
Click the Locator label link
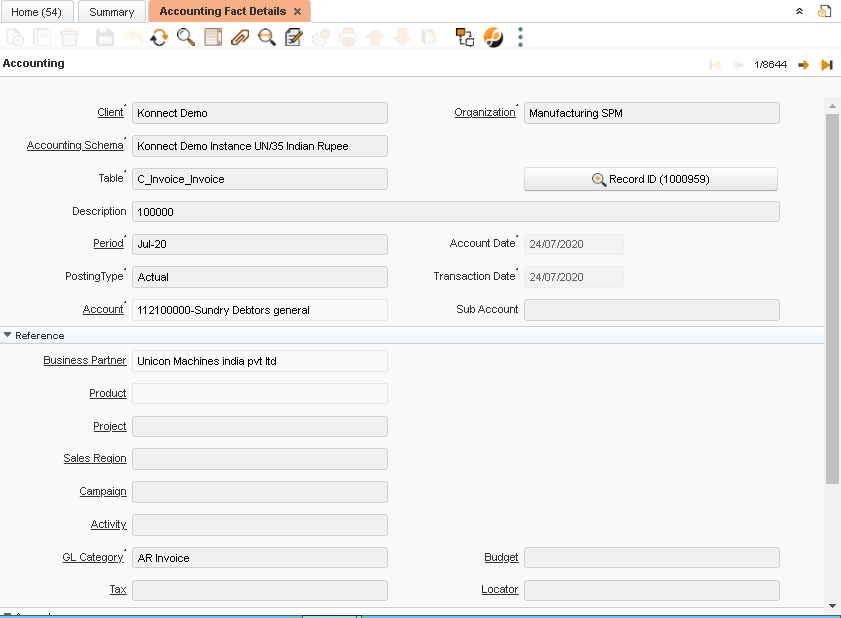click(x=499, y=590)
